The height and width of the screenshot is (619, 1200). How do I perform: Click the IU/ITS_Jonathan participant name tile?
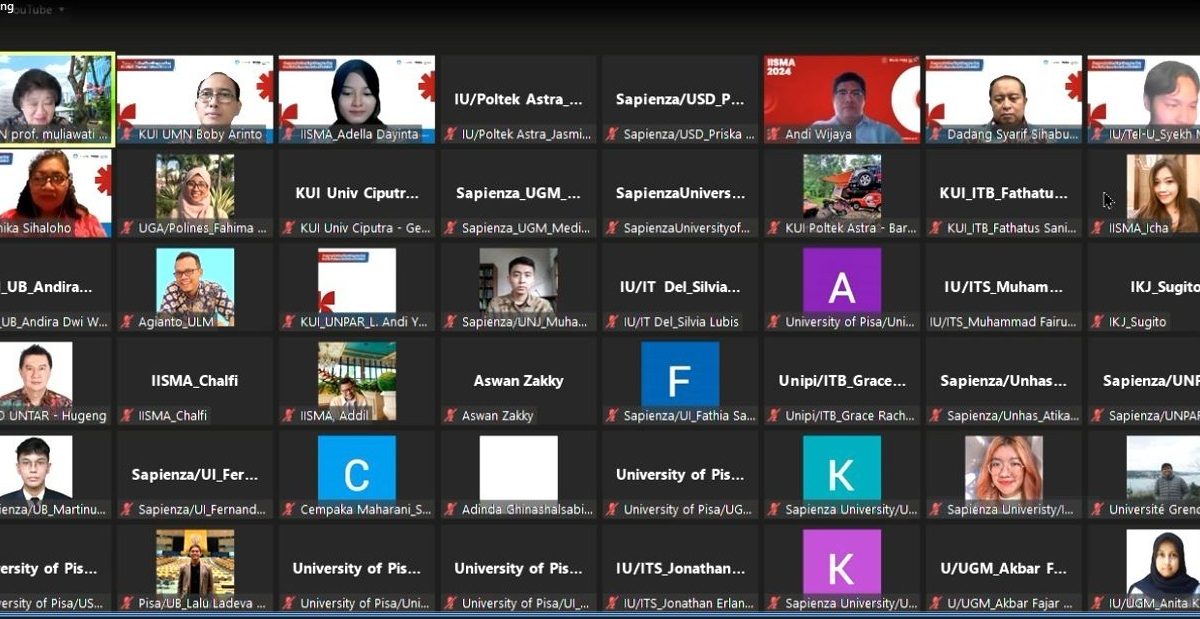coord(680,568)
